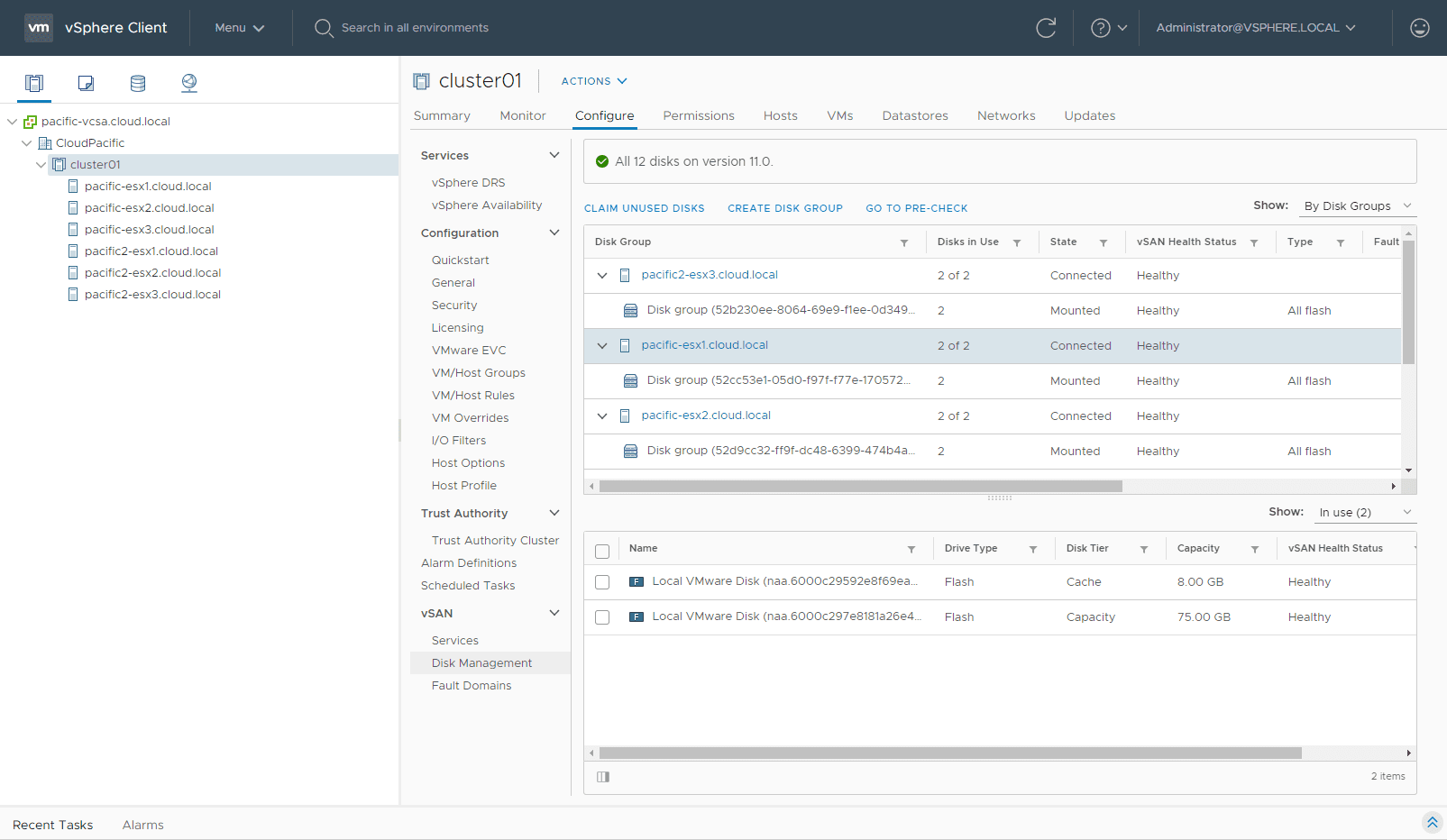Click the 'Search in all environments' field
Screen dimensions: 1447x840
pyautogui.click(x=414, y=28)
